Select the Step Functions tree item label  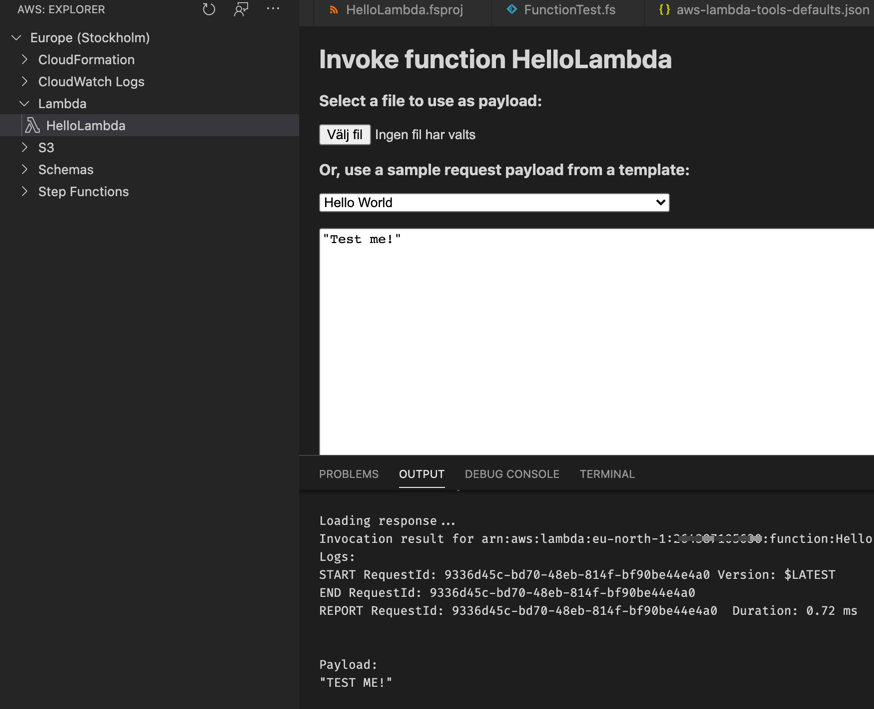[84, 192]
